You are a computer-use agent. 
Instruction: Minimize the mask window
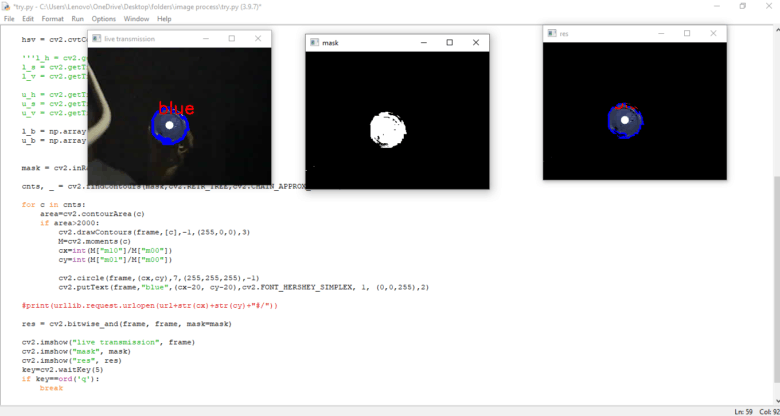424,43
